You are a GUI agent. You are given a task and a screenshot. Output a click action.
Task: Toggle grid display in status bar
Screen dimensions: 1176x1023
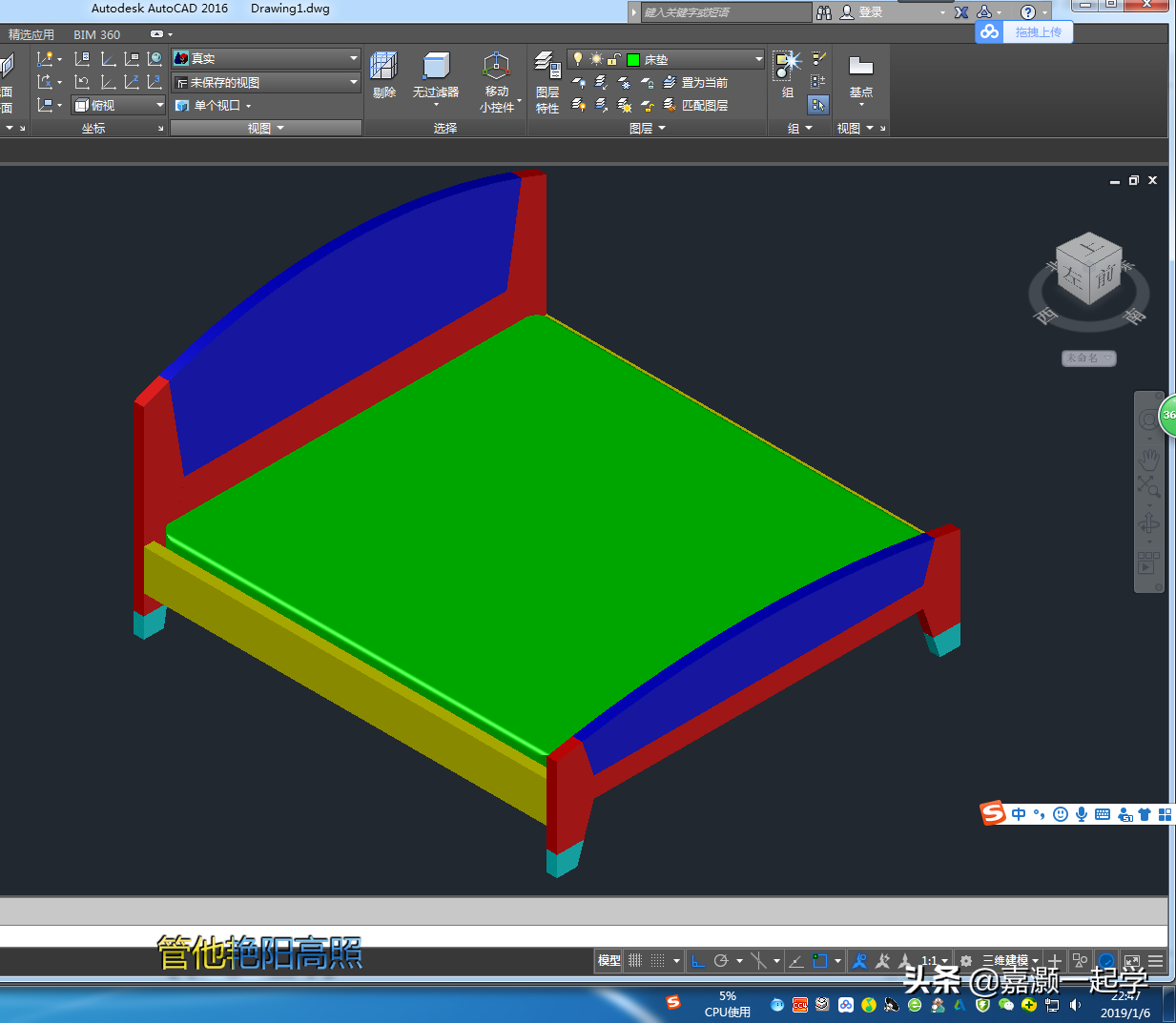(635, 961)
